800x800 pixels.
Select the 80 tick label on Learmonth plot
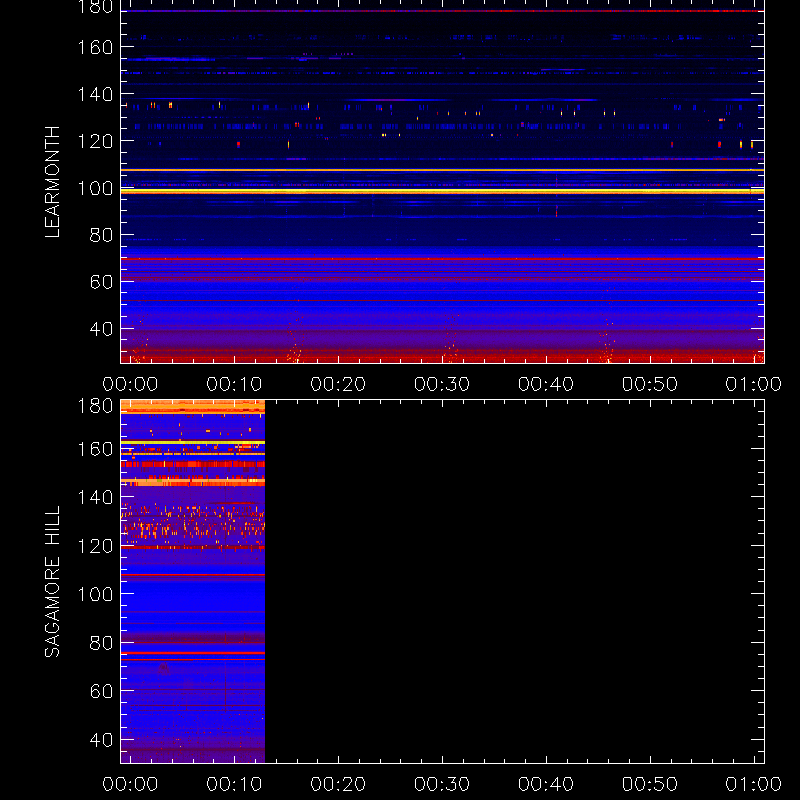101,235
